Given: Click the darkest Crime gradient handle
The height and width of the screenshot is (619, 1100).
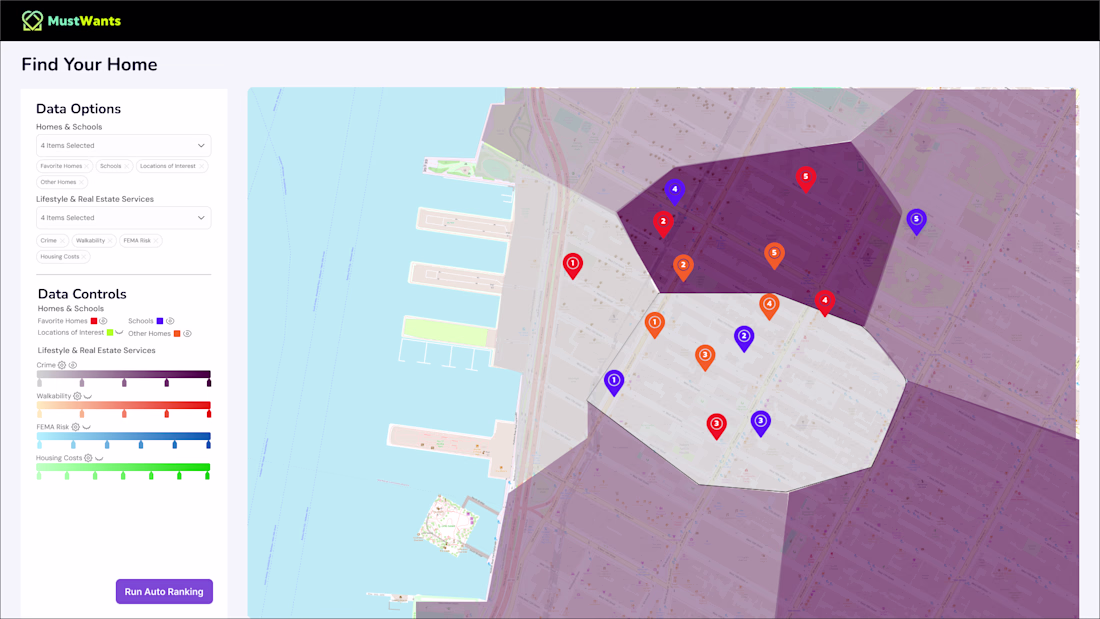Looking at the screenshot, I should tap(208, 382).
